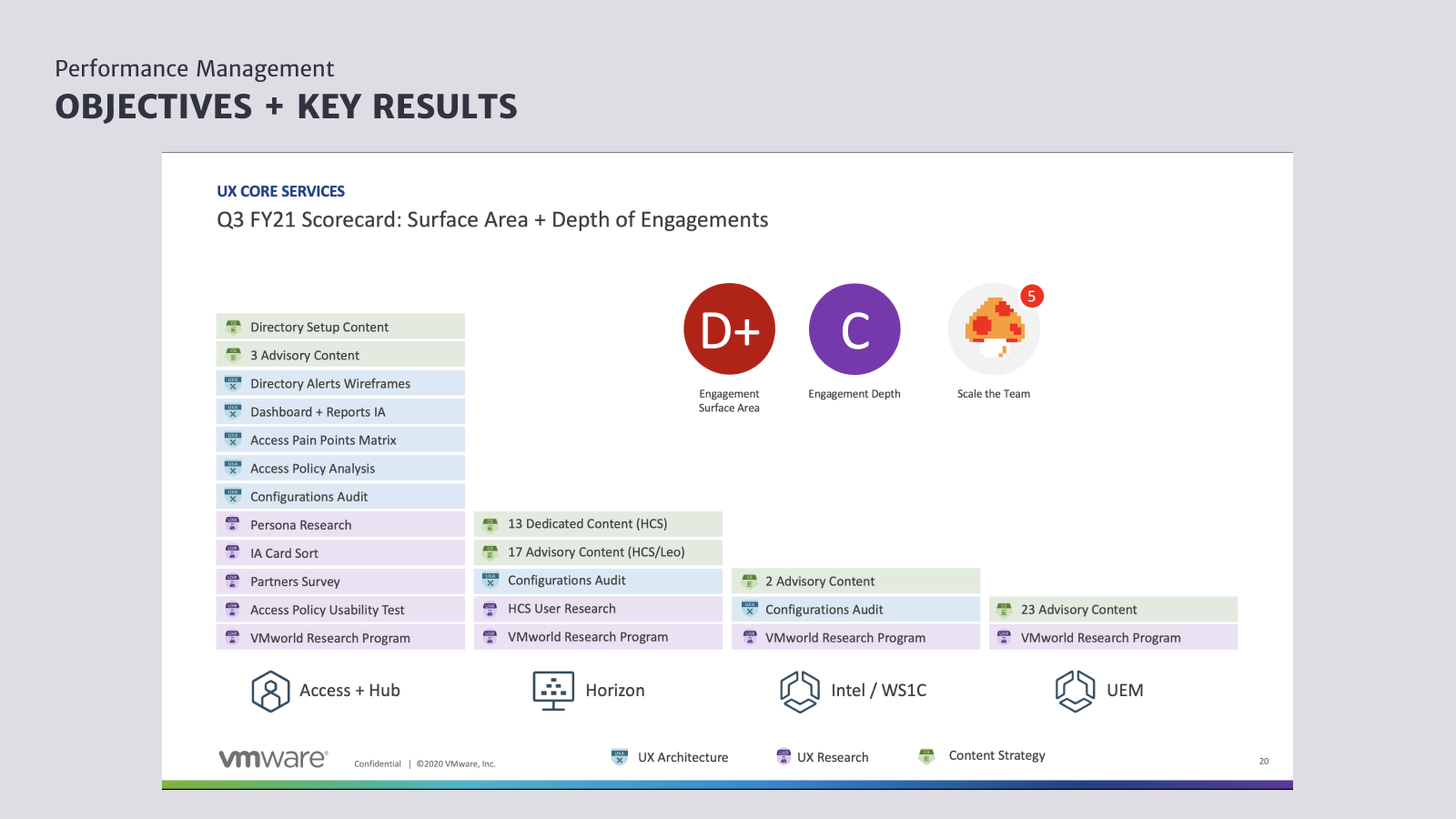Click the UEM cube icon

point(1075,691)
